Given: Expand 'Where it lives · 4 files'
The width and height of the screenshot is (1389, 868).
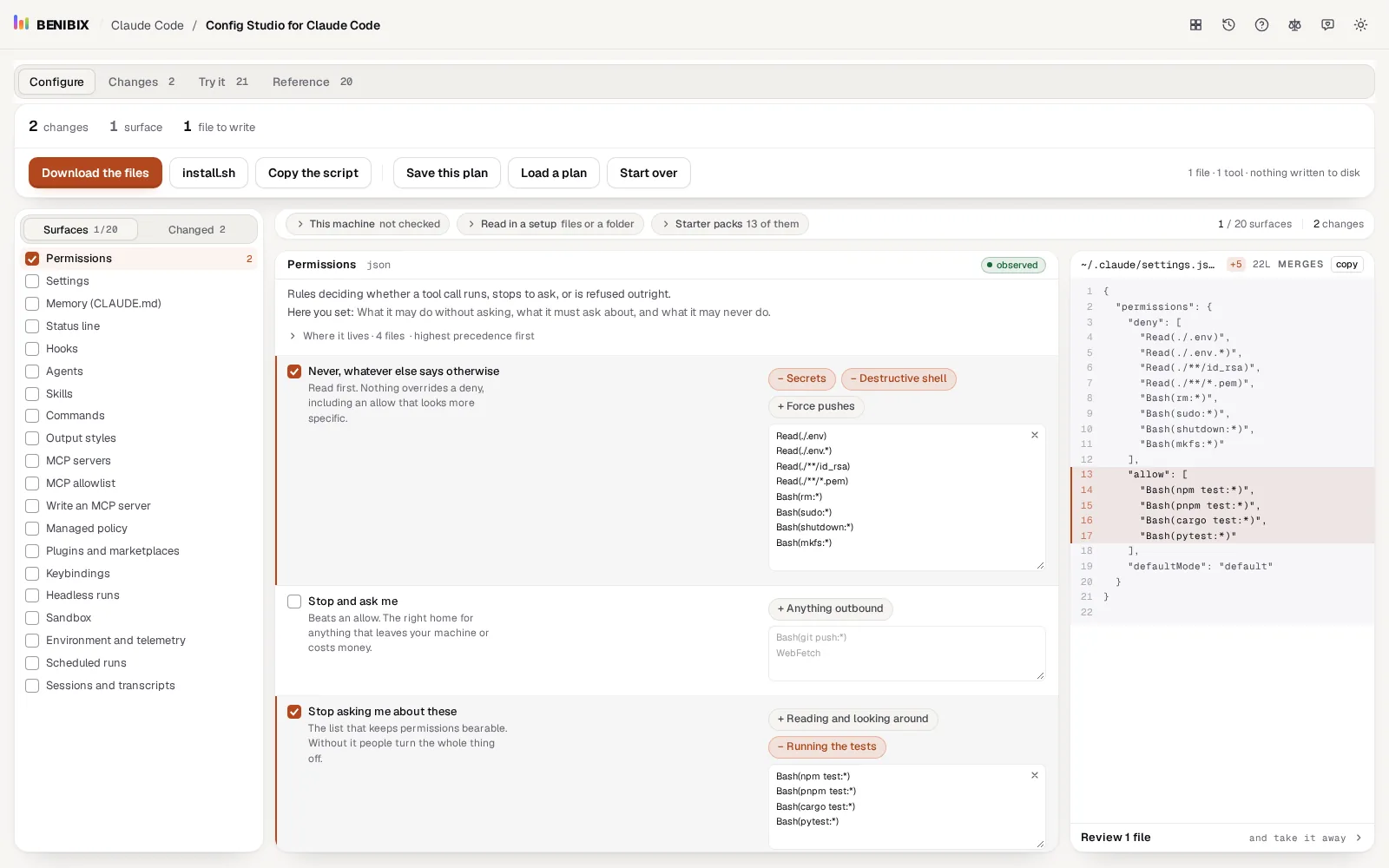Looking at the screenshot, I should click(x=411, y=336).
